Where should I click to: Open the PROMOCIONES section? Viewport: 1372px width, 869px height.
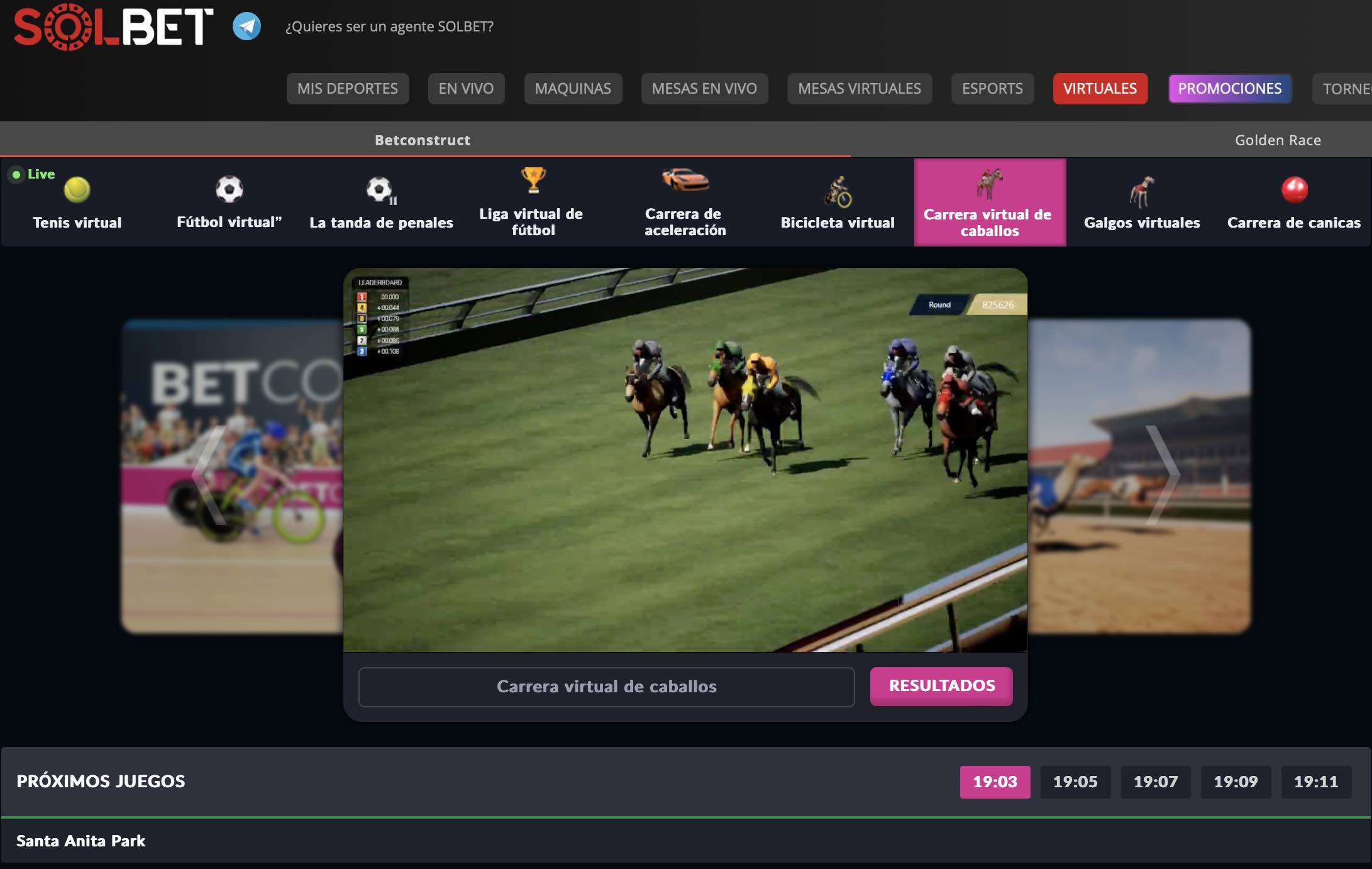(1230, 89)
